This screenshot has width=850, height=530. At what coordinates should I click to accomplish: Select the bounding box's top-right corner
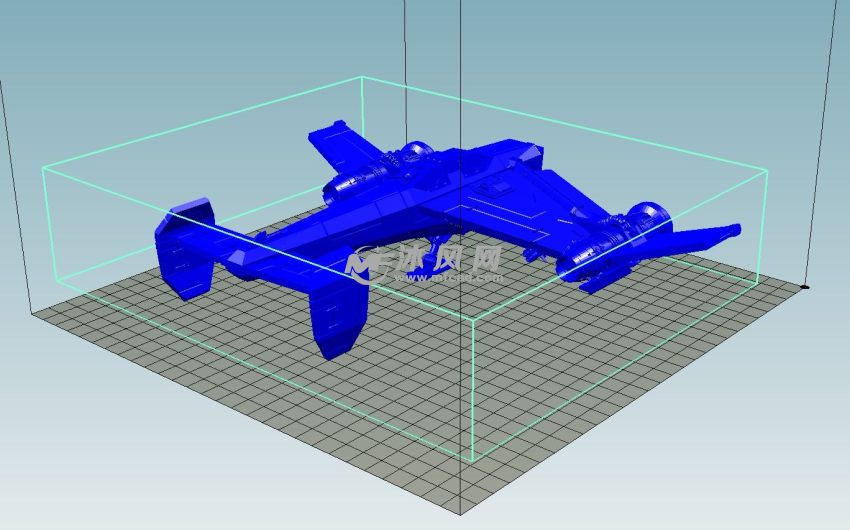click(x=768, y=171)
